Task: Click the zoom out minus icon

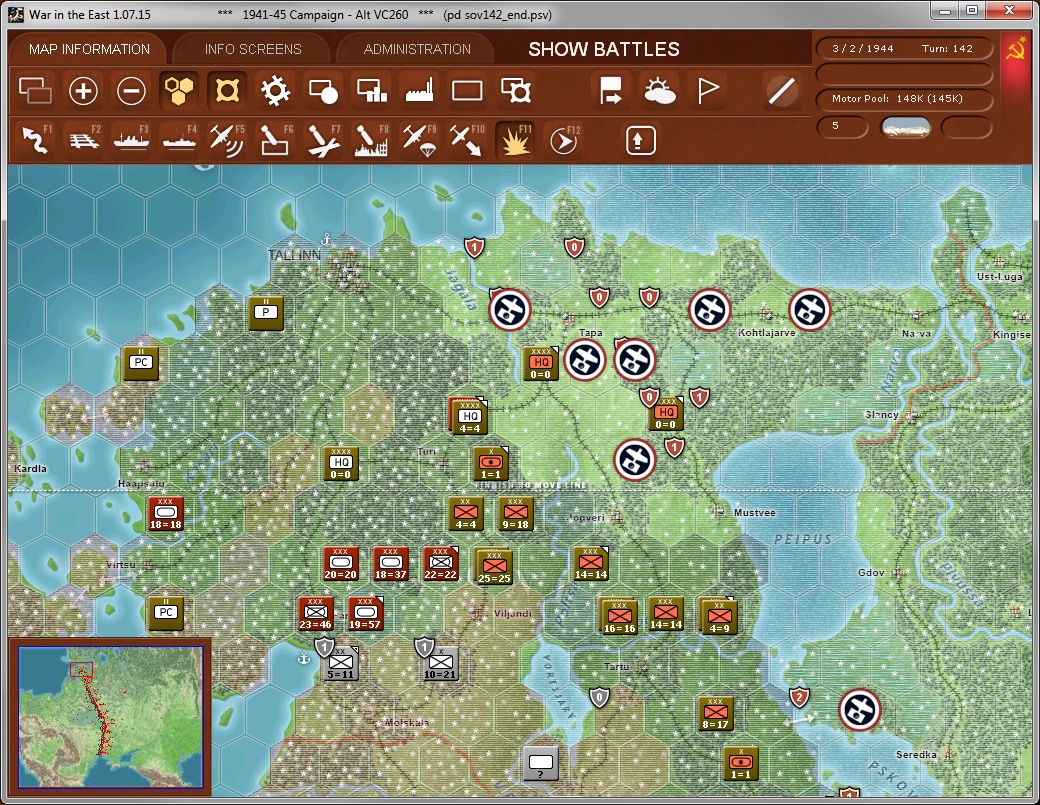Action: point(131,91)
